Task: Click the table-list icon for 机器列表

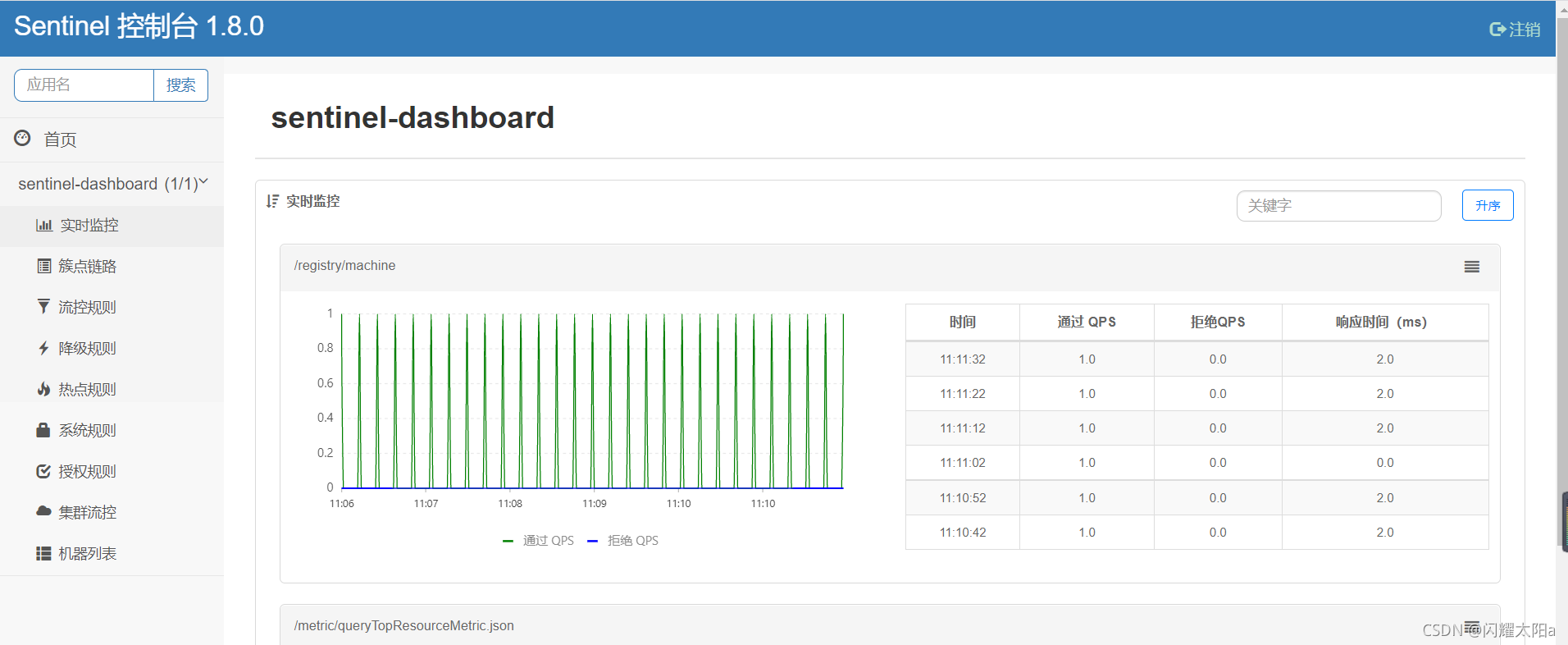Action: [x=44, y=553]
